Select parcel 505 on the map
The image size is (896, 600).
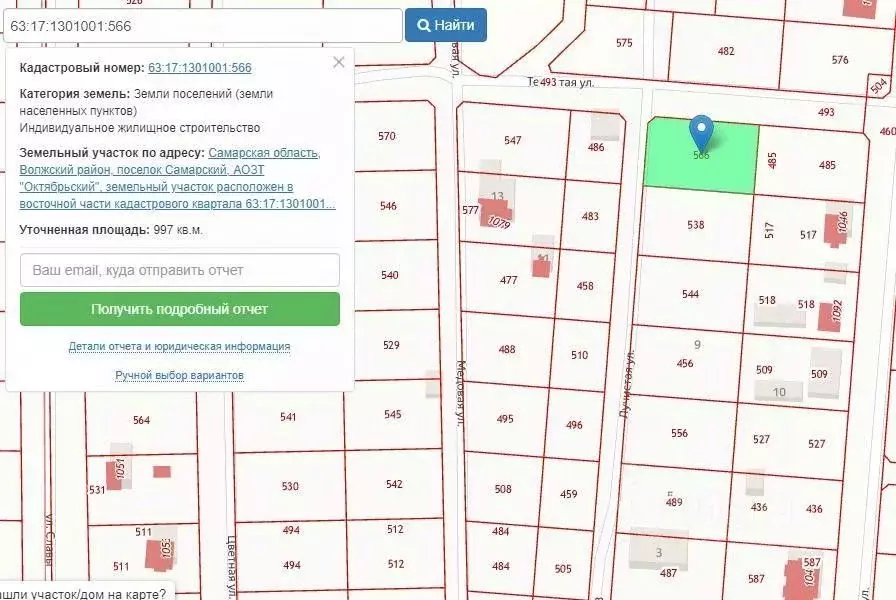[563, 569]
